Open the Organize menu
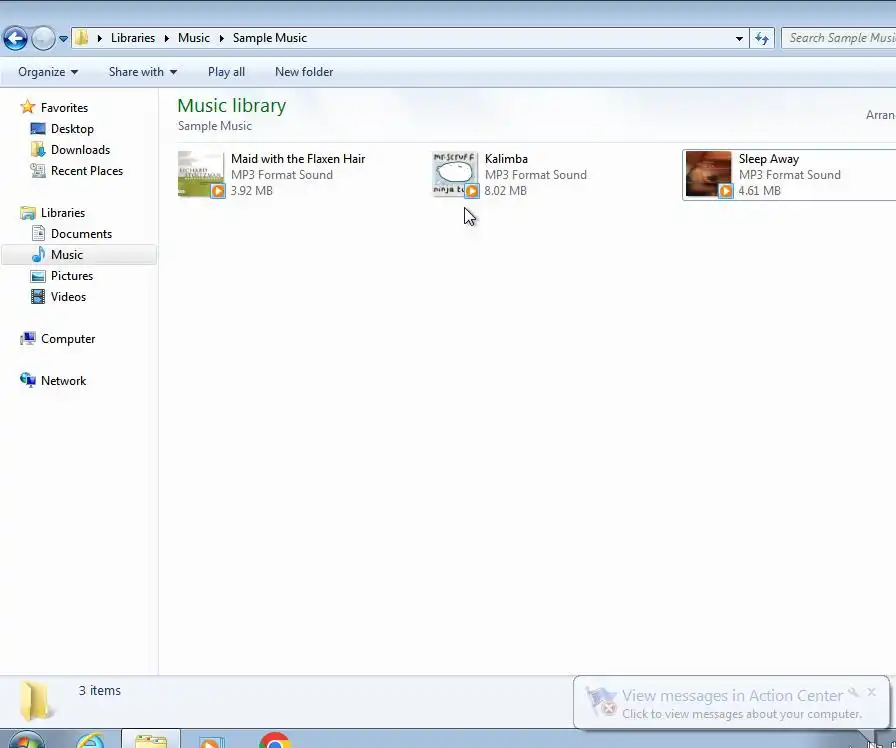This screenshot has width=896, height=748. tap(48, 72)
